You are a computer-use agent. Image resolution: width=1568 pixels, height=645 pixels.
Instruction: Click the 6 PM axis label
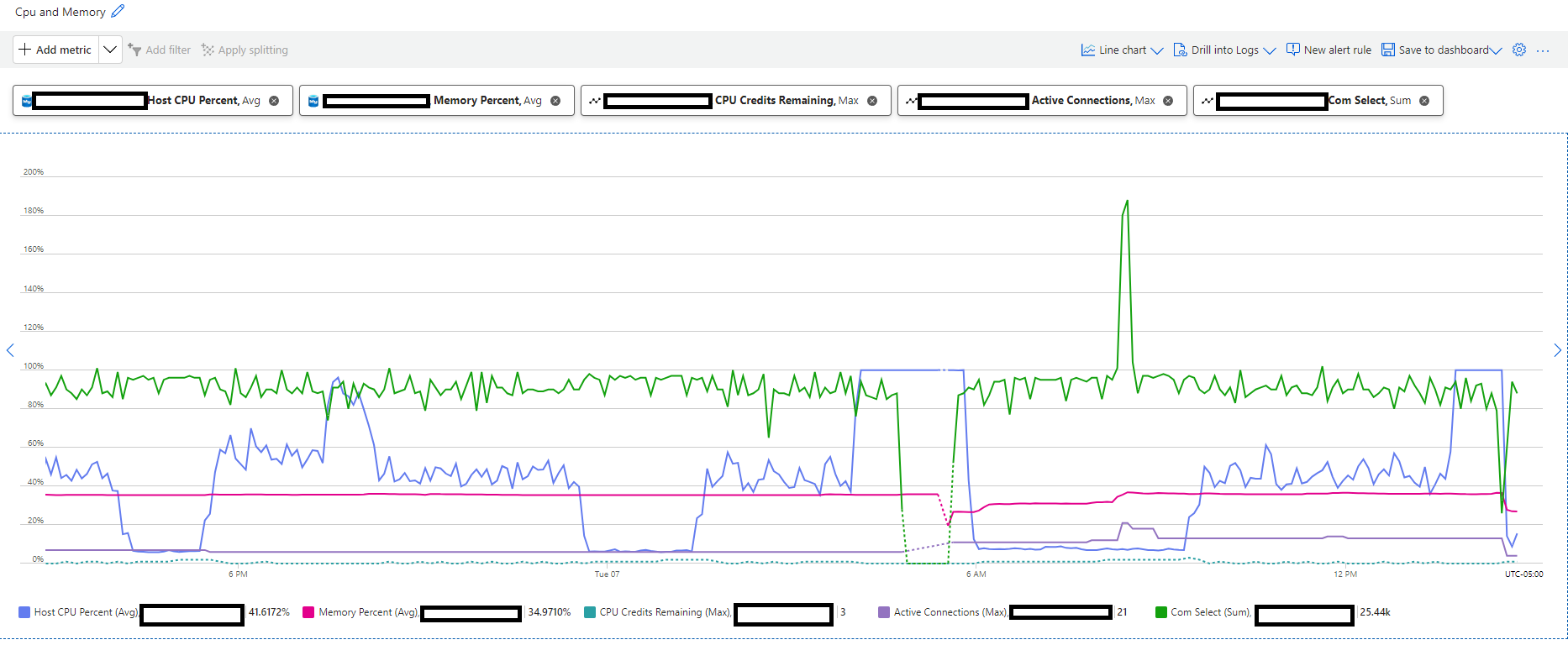238,574
